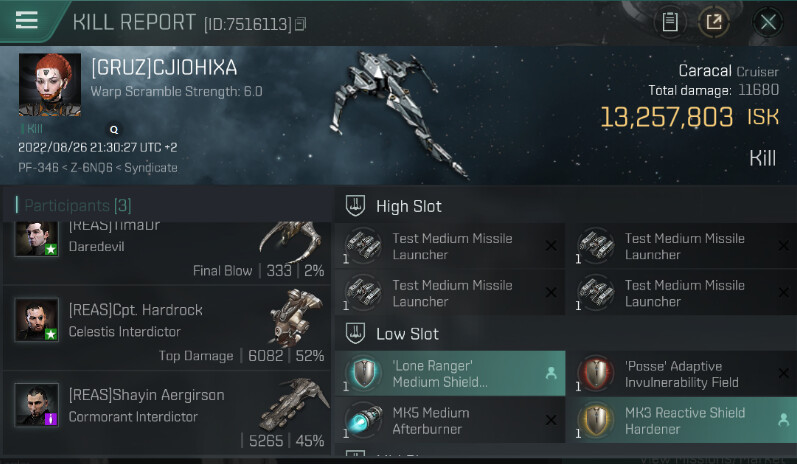Open the Cpt. Hardrock participant entry
The width and height of the screenshot is (797, 464).
click(x=166, y=328)
